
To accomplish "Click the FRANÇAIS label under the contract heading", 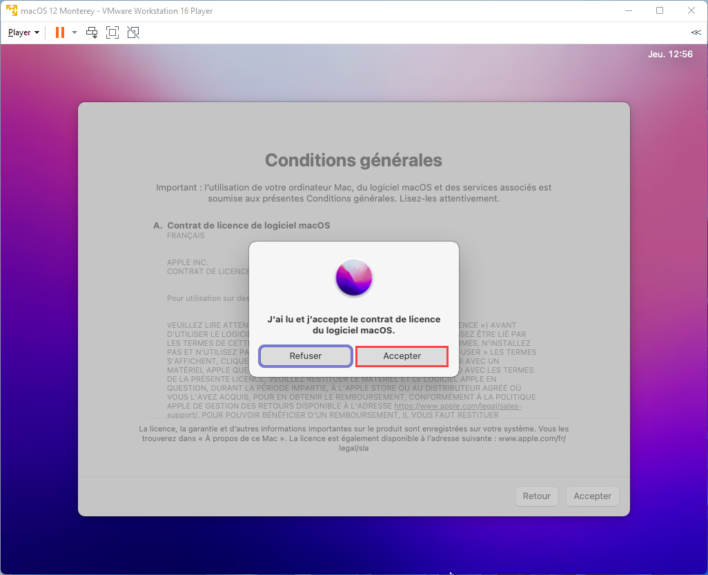I will click(186, 235).
